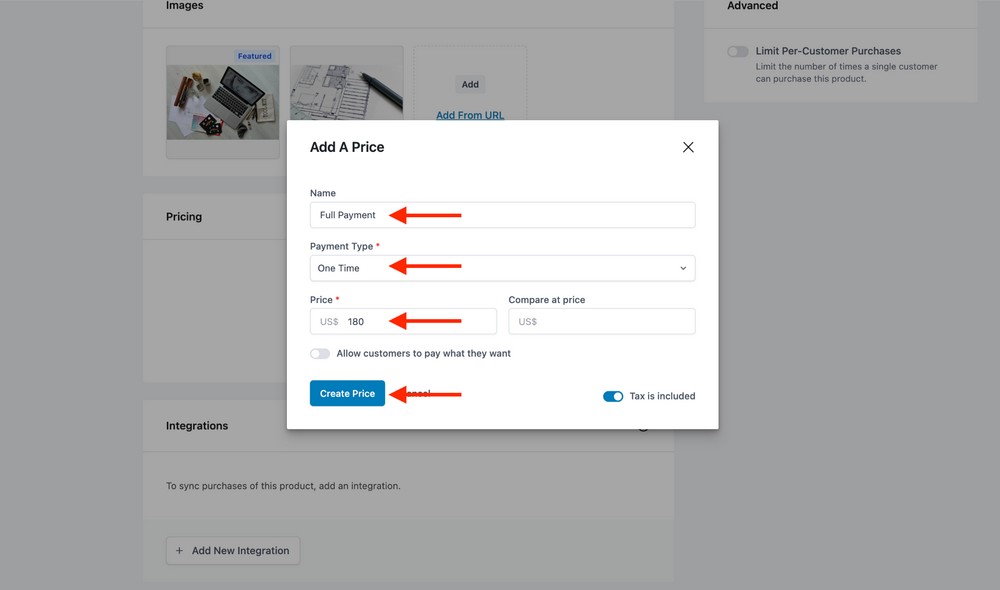Click the Add button to upload an image

(x=469, y=84)
